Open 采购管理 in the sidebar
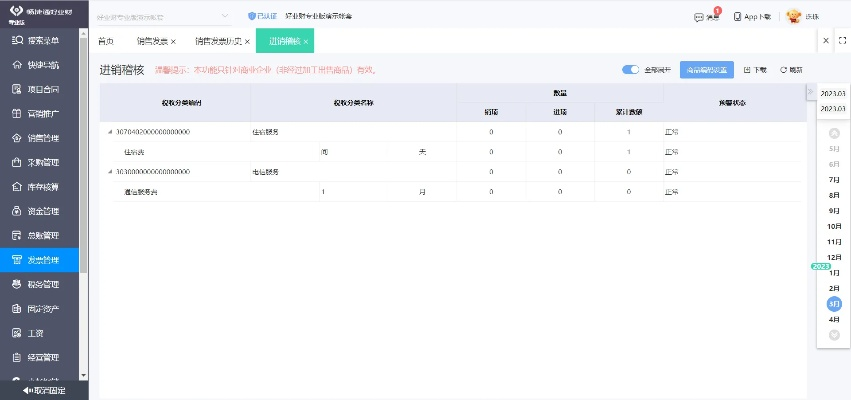The width and height of the screenshot is (851, 400). point(43,162)
